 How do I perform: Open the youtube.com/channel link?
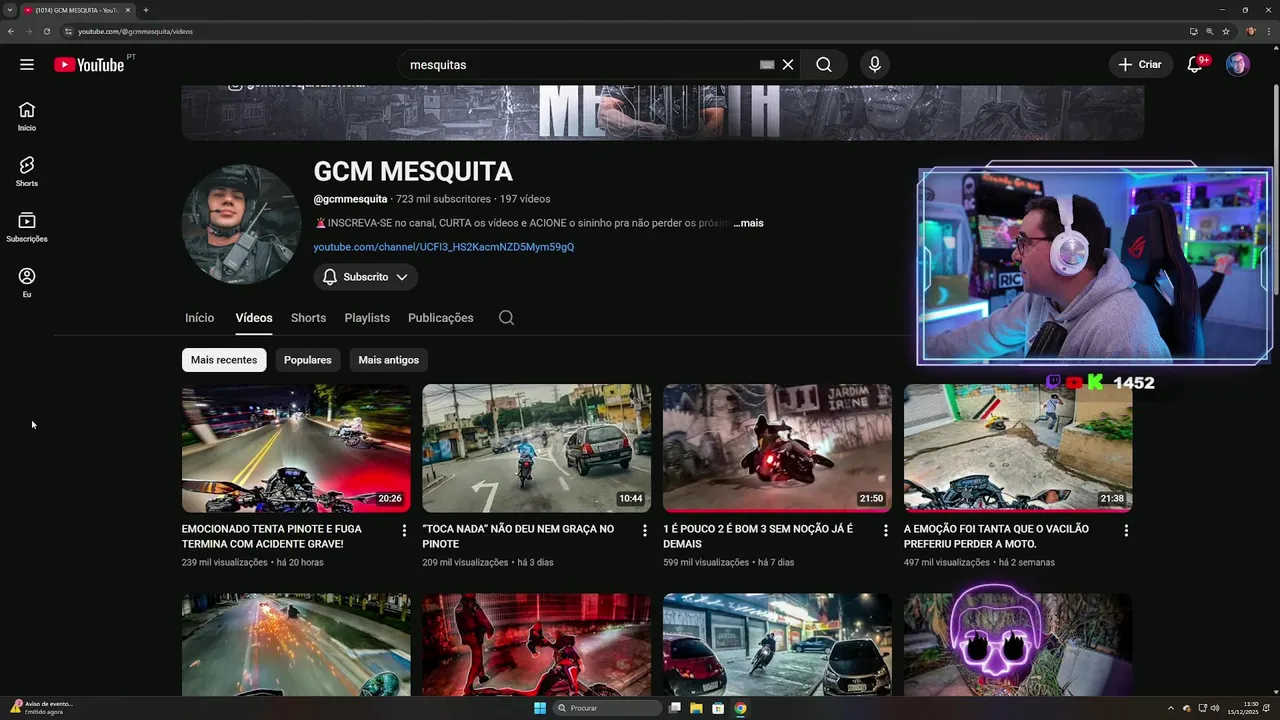tap(444, 247)
